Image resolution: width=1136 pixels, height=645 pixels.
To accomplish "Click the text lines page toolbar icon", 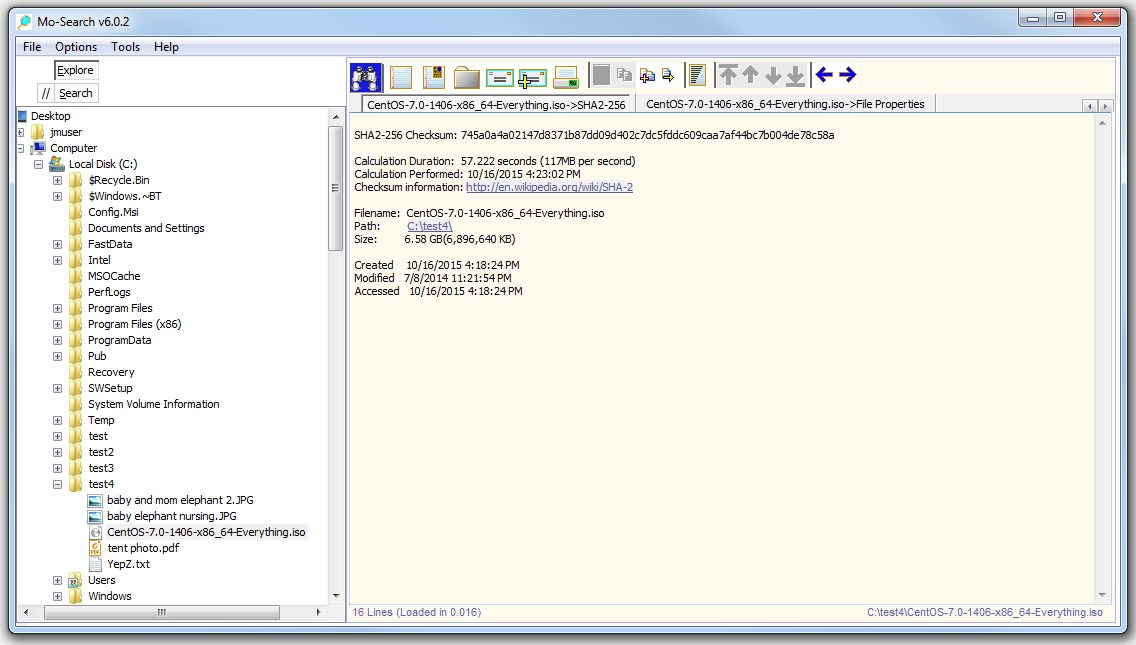I will [x=697, y=75].
